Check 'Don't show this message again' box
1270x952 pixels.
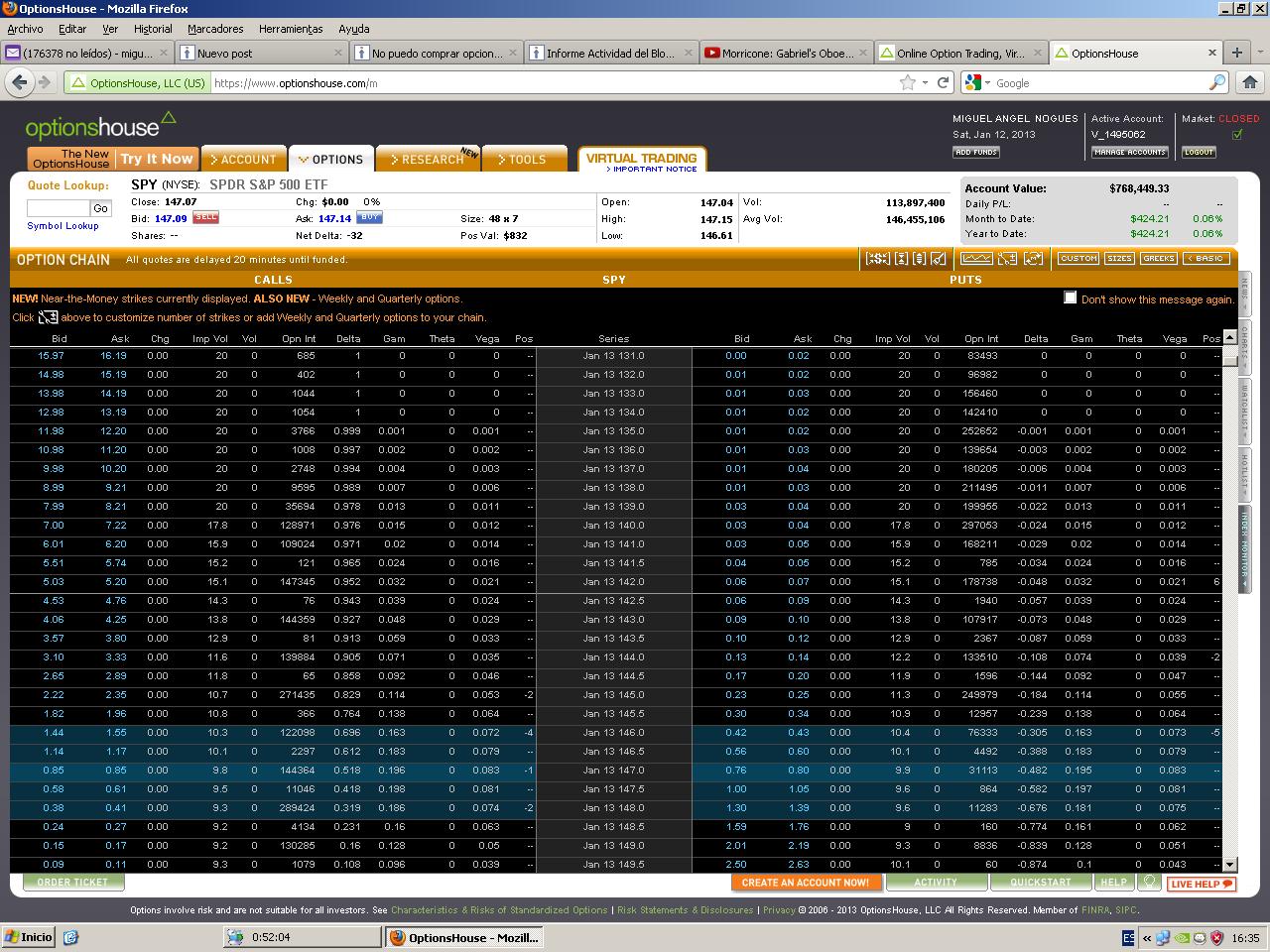[1070, 297]
